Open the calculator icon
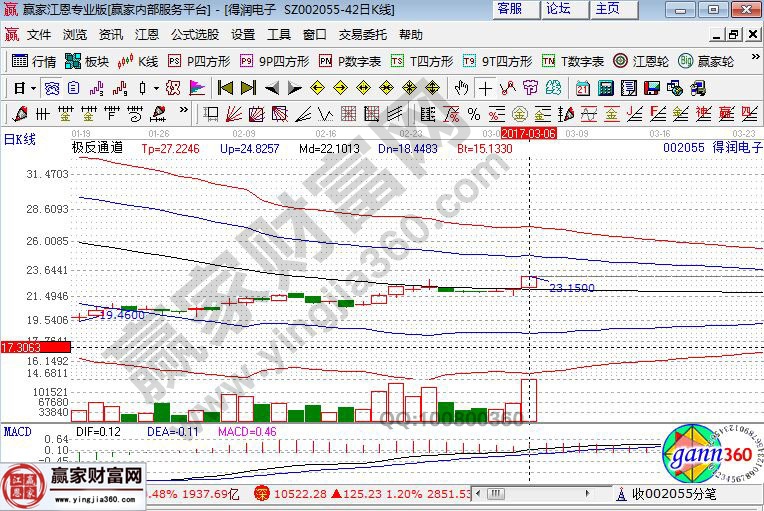764x511 pixels. click(605, 89)
